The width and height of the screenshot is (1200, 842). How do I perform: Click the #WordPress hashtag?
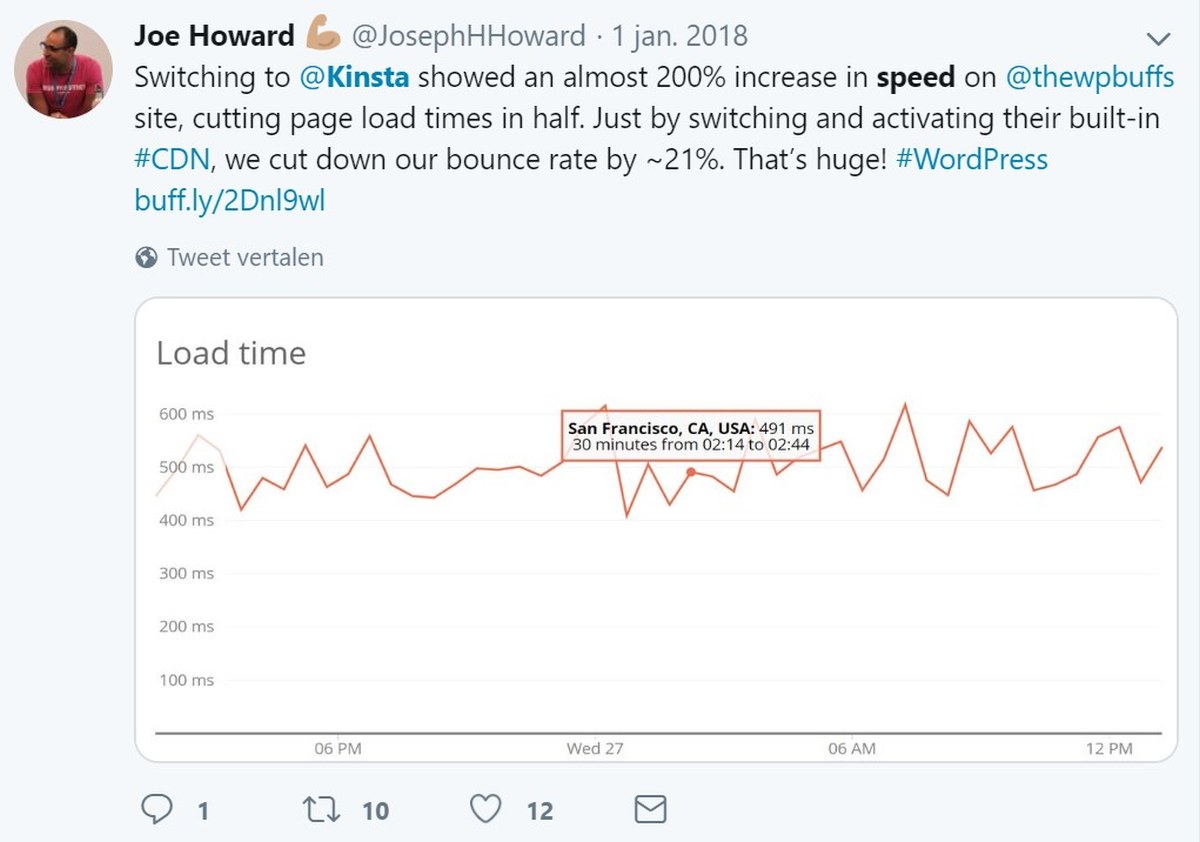972,159
